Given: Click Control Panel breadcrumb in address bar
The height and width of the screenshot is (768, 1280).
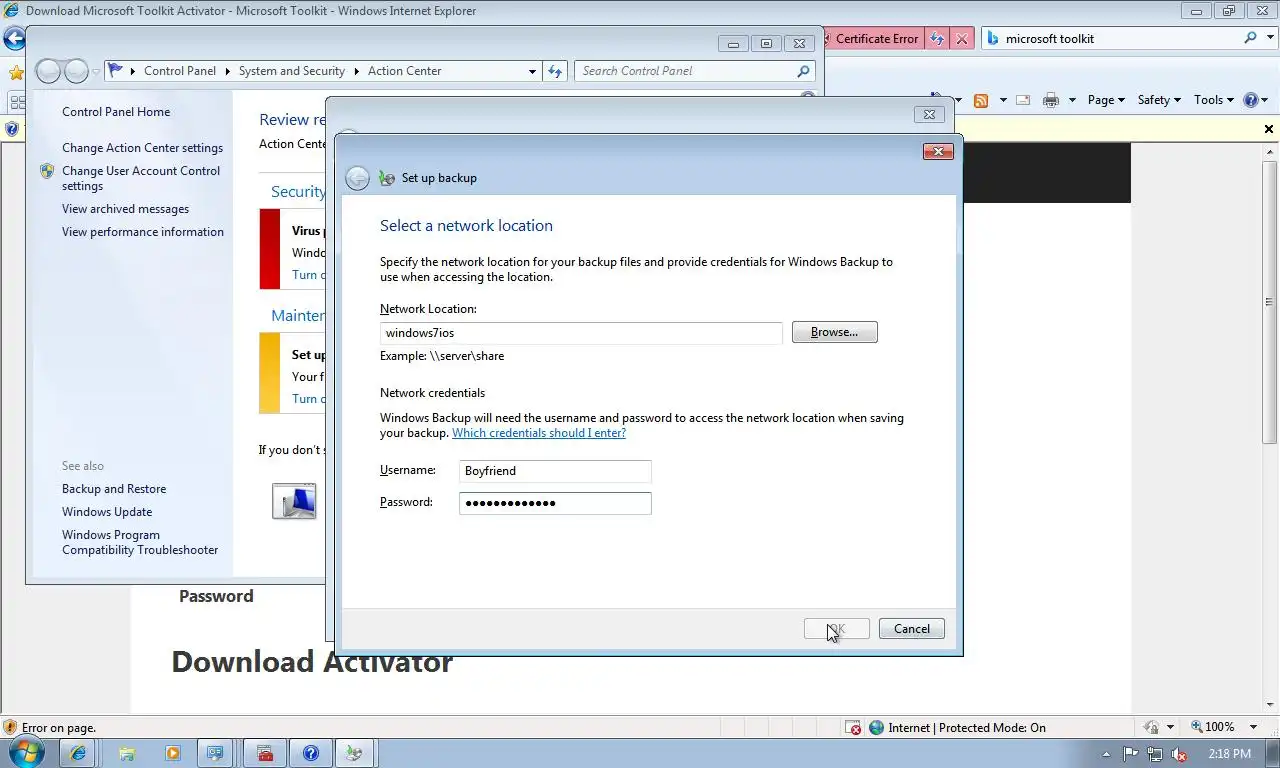Looking at the screenshot, I should [180, 71].
